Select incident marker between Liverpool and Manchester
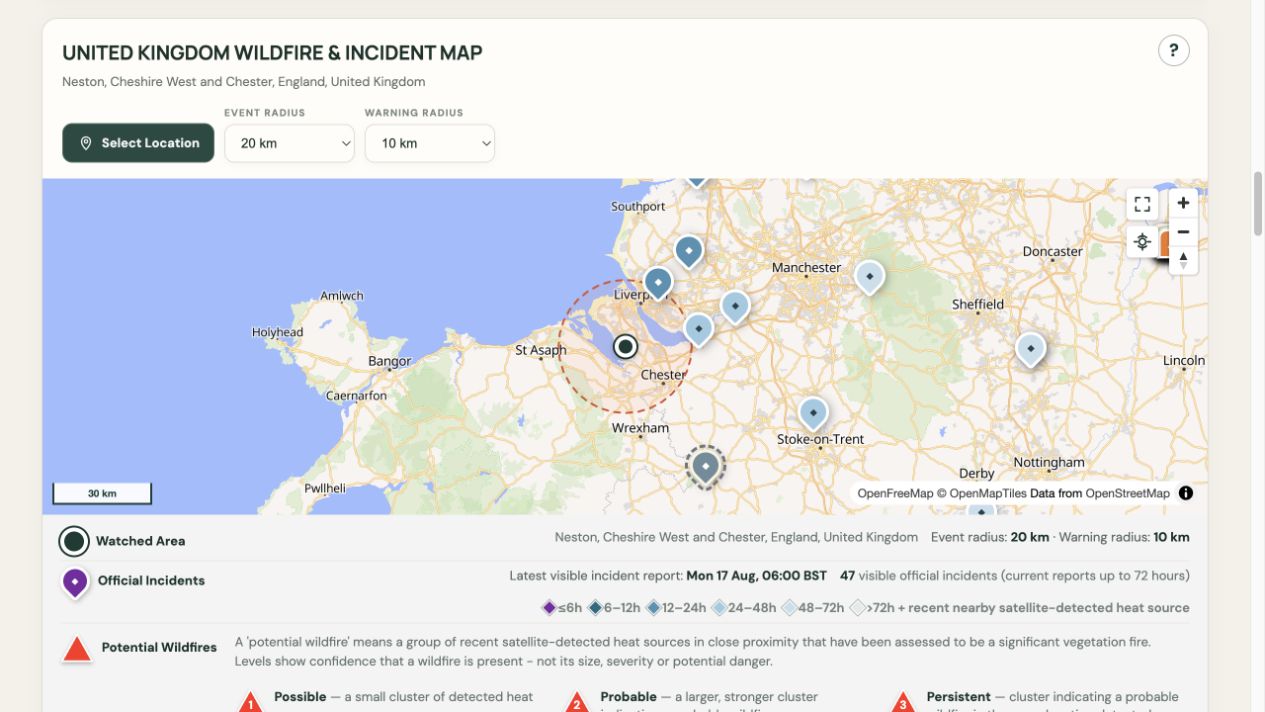This screenshot has width=1265, height=712. coord(735,307)
